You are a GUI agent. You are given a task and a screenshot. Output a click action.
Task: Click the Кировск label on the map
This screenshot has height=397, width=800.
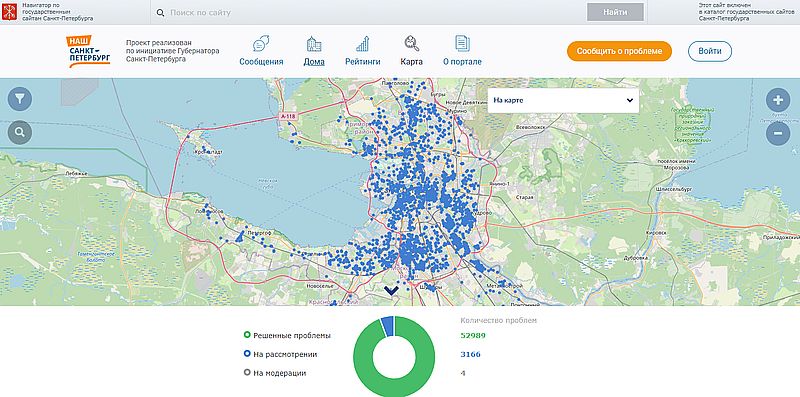click(656, 232)
